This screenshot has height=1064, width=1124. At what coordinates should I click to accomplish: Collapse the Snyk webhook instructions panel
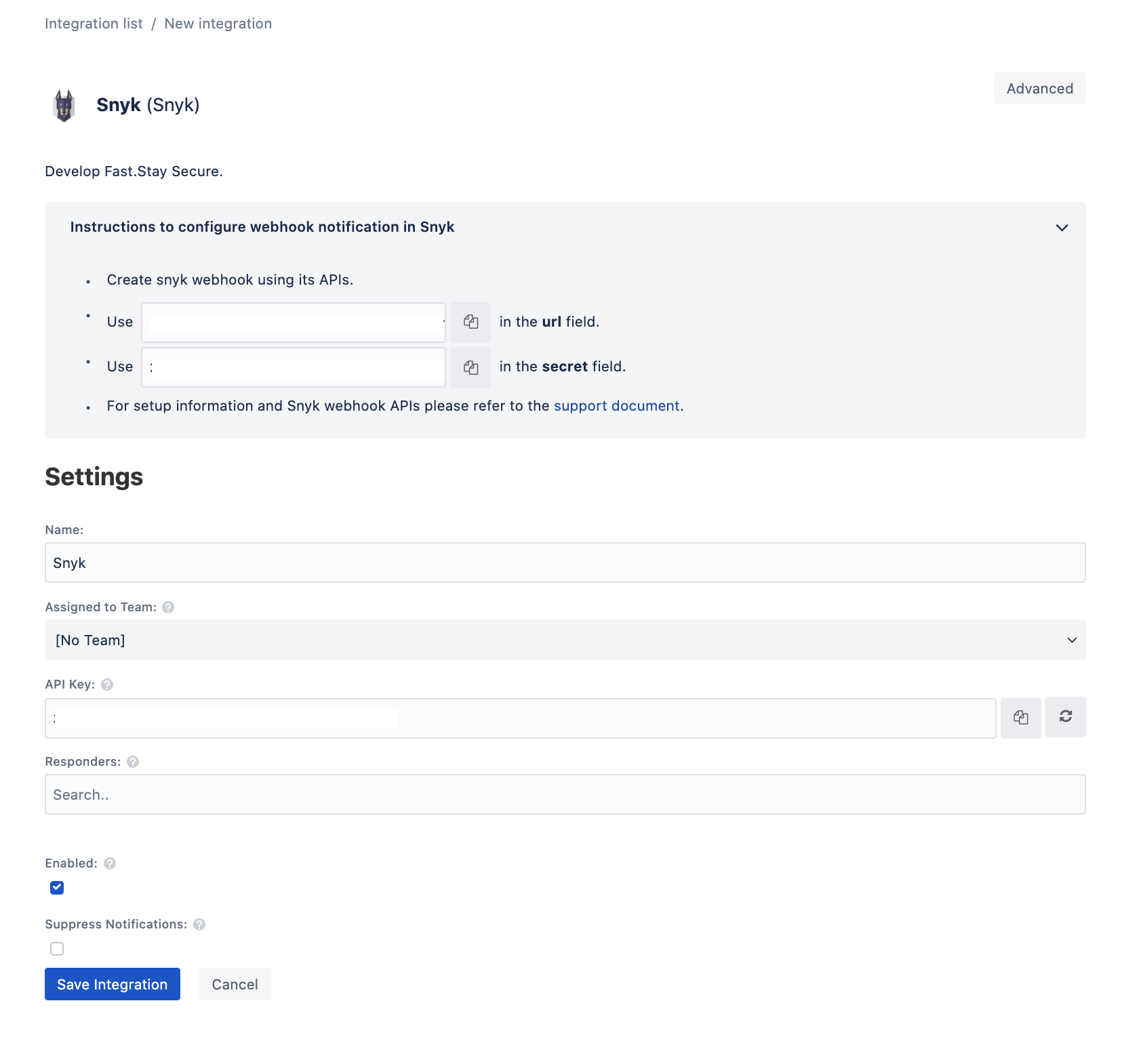pyautogui.click(x=1062, y=228)
